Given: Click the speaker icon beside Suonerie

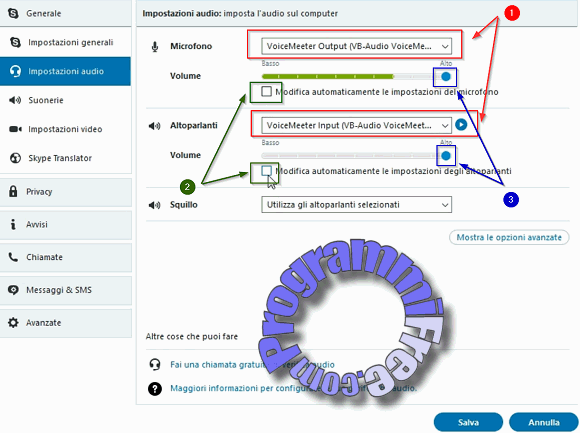Looking at the screenshot, I should click(15, 100).
